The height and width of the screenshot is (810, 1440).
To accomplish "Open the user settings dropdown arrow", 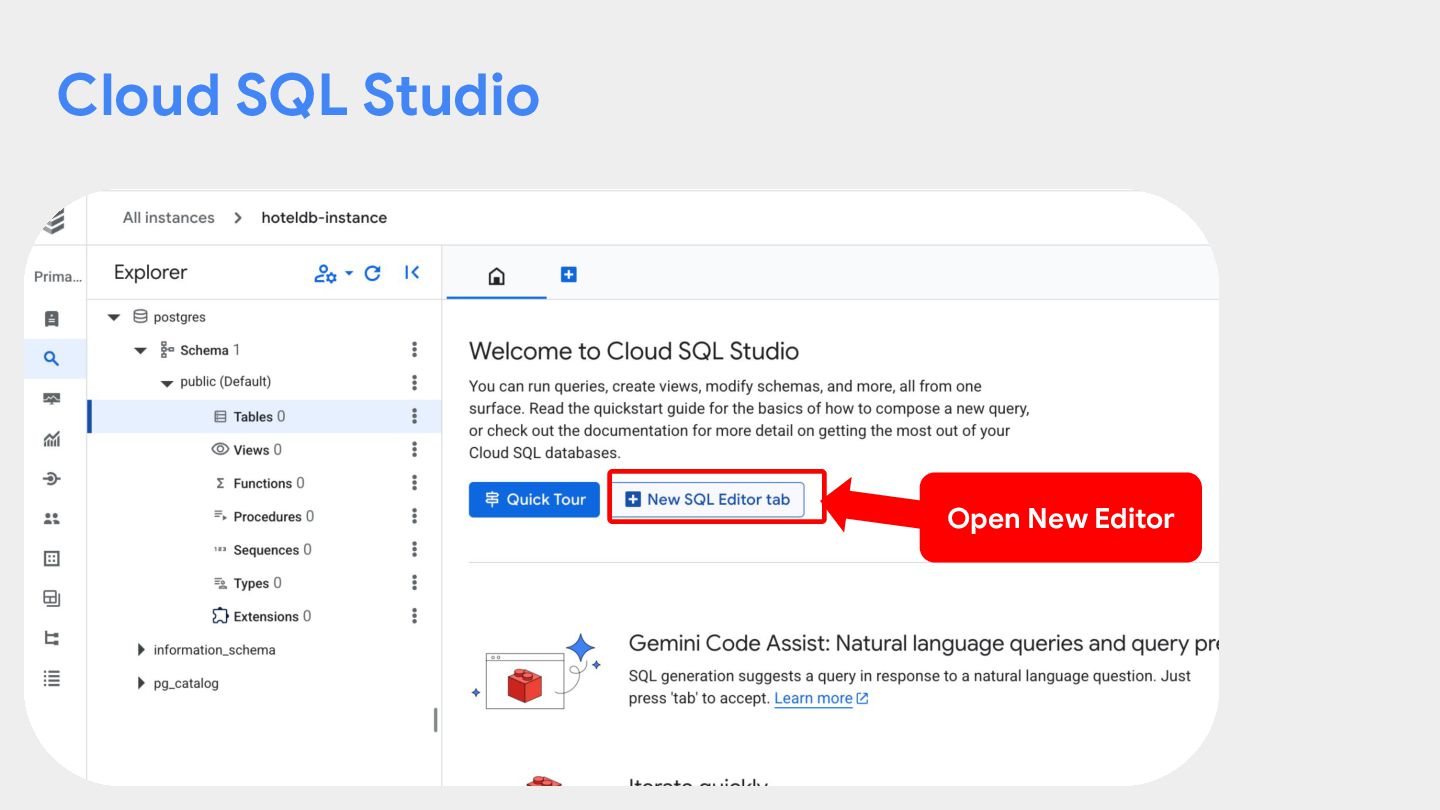I will [x=349, y=273].
